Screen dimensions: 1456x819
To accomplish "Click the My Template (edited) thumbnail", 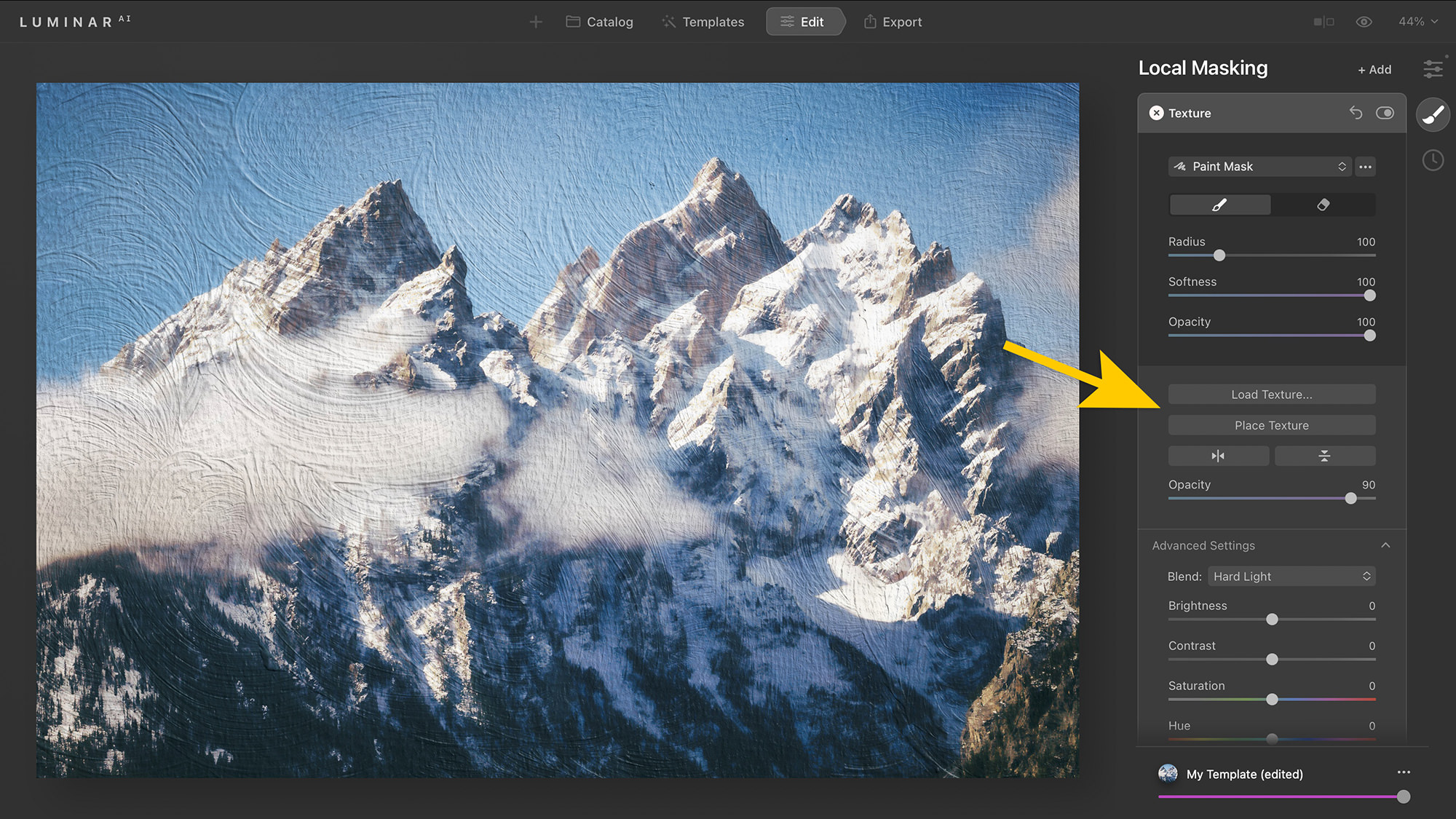I will pyautogui.click(x=1168, y=774).
